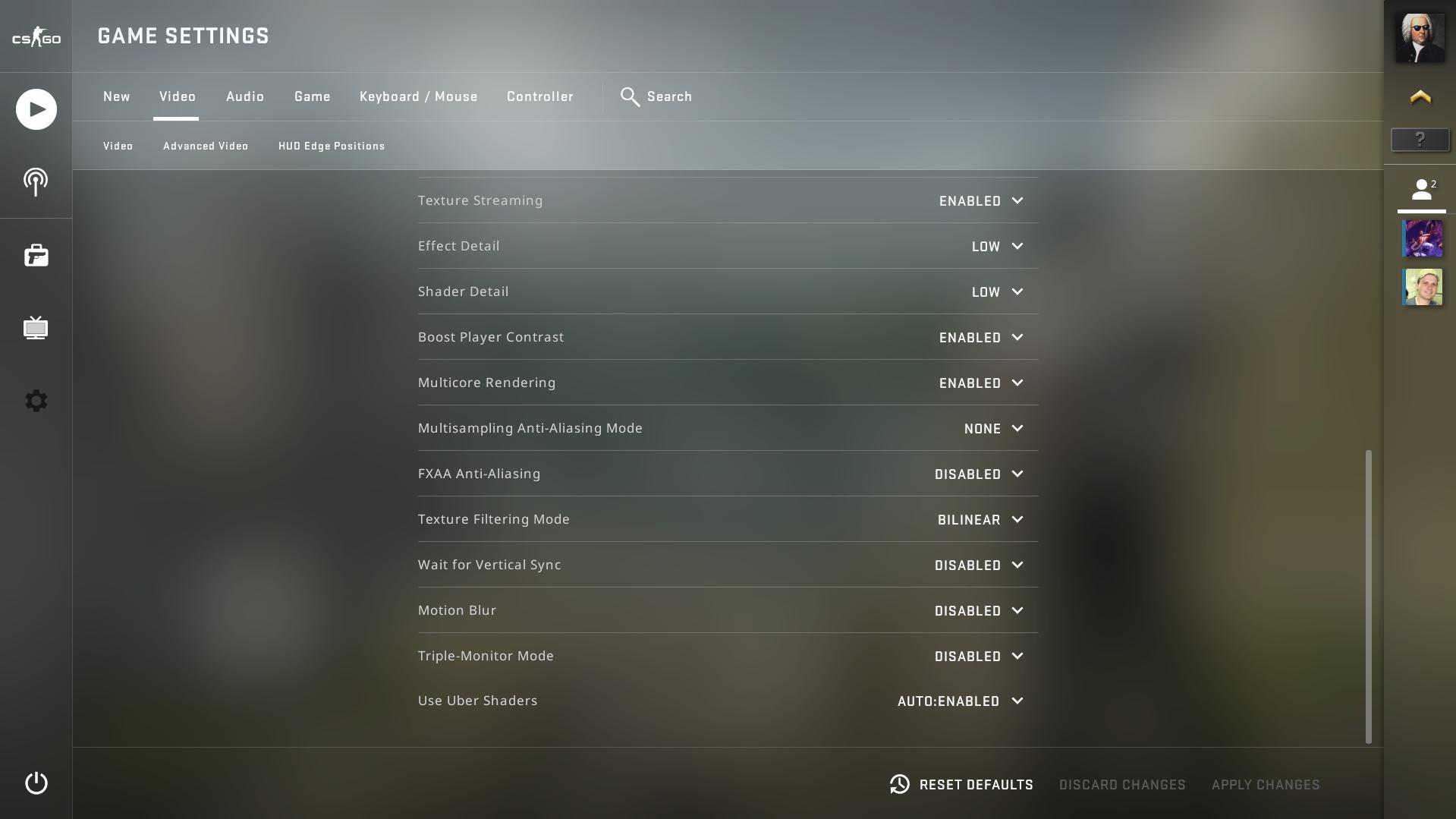Toggle Boost Player Contrast enabled setting
The height and width of the screenshot is (819, 1456).
tap(981, 338)
